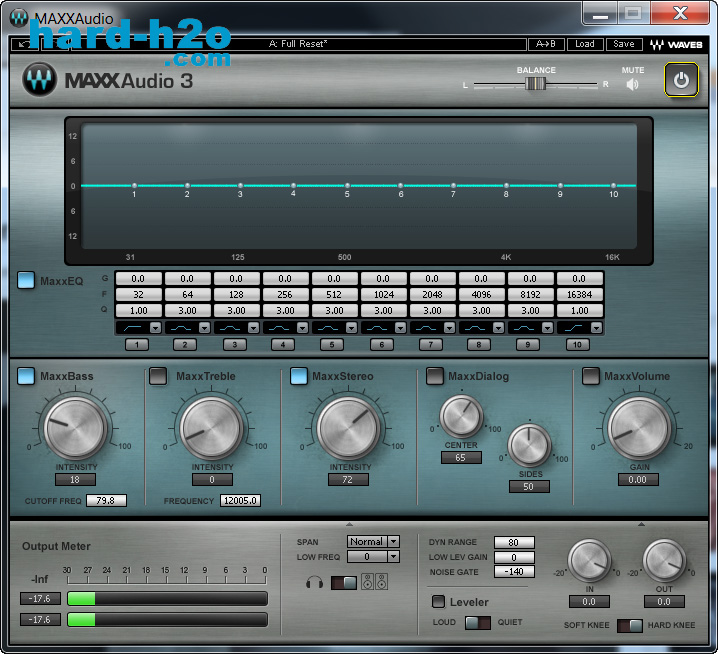Screen dimensions: 718x654
Task: Click the power button icon
Action: point(681,80)
